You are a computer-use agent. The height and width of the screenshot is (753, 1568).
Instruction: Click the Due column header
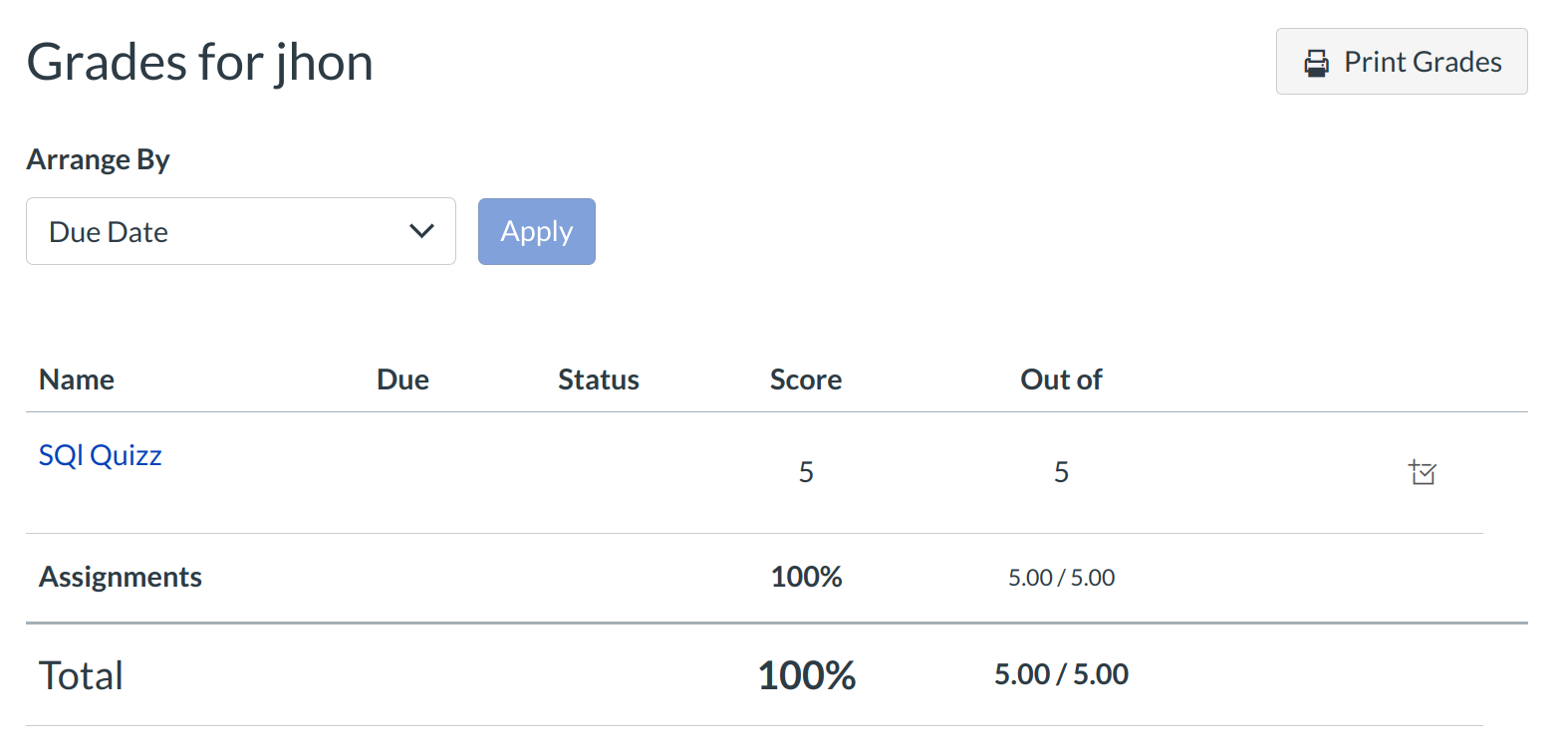[402, 379]
